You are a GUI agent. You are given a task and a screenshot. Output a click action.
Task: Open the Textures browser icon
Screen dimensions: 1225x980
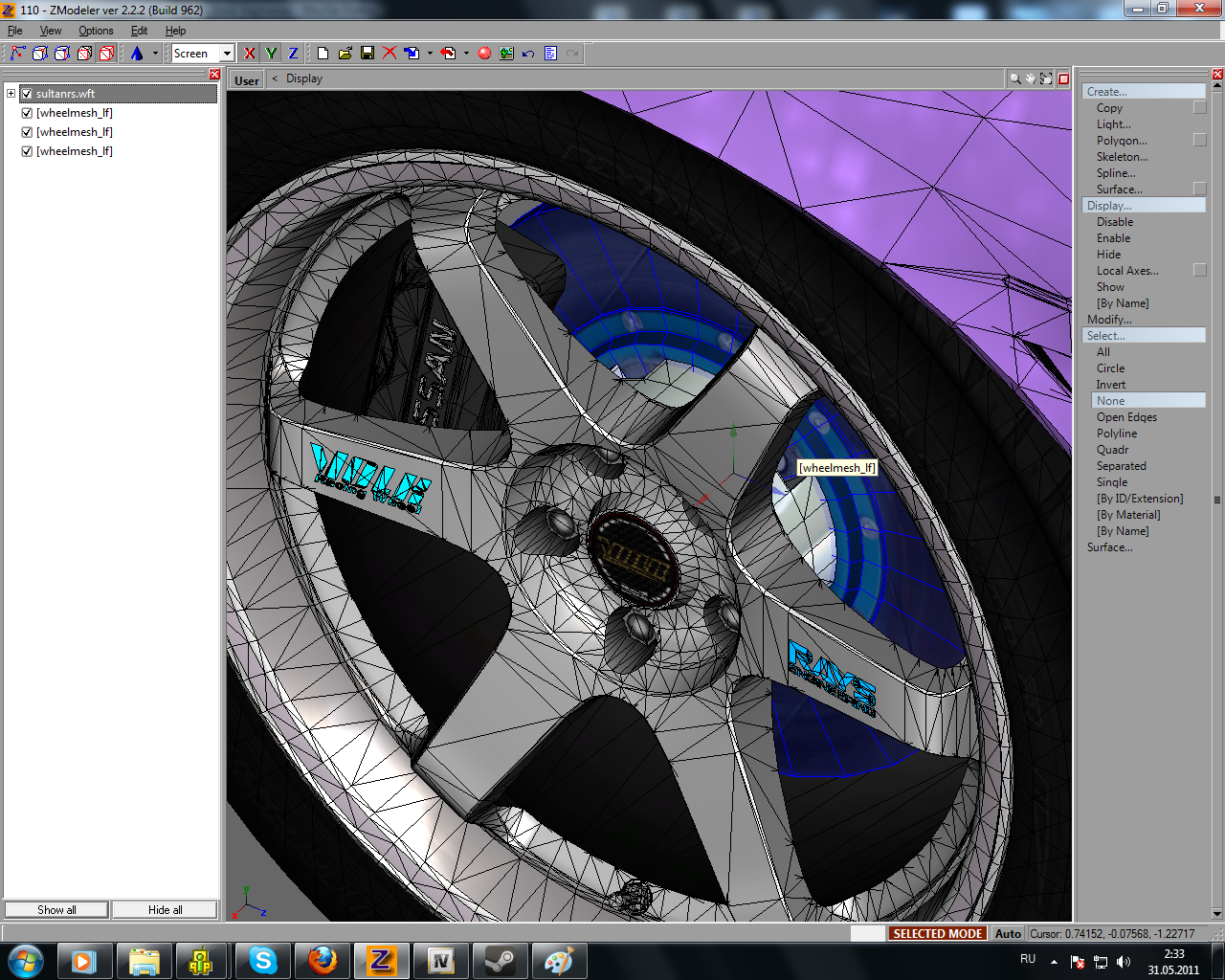pos(506,54)
